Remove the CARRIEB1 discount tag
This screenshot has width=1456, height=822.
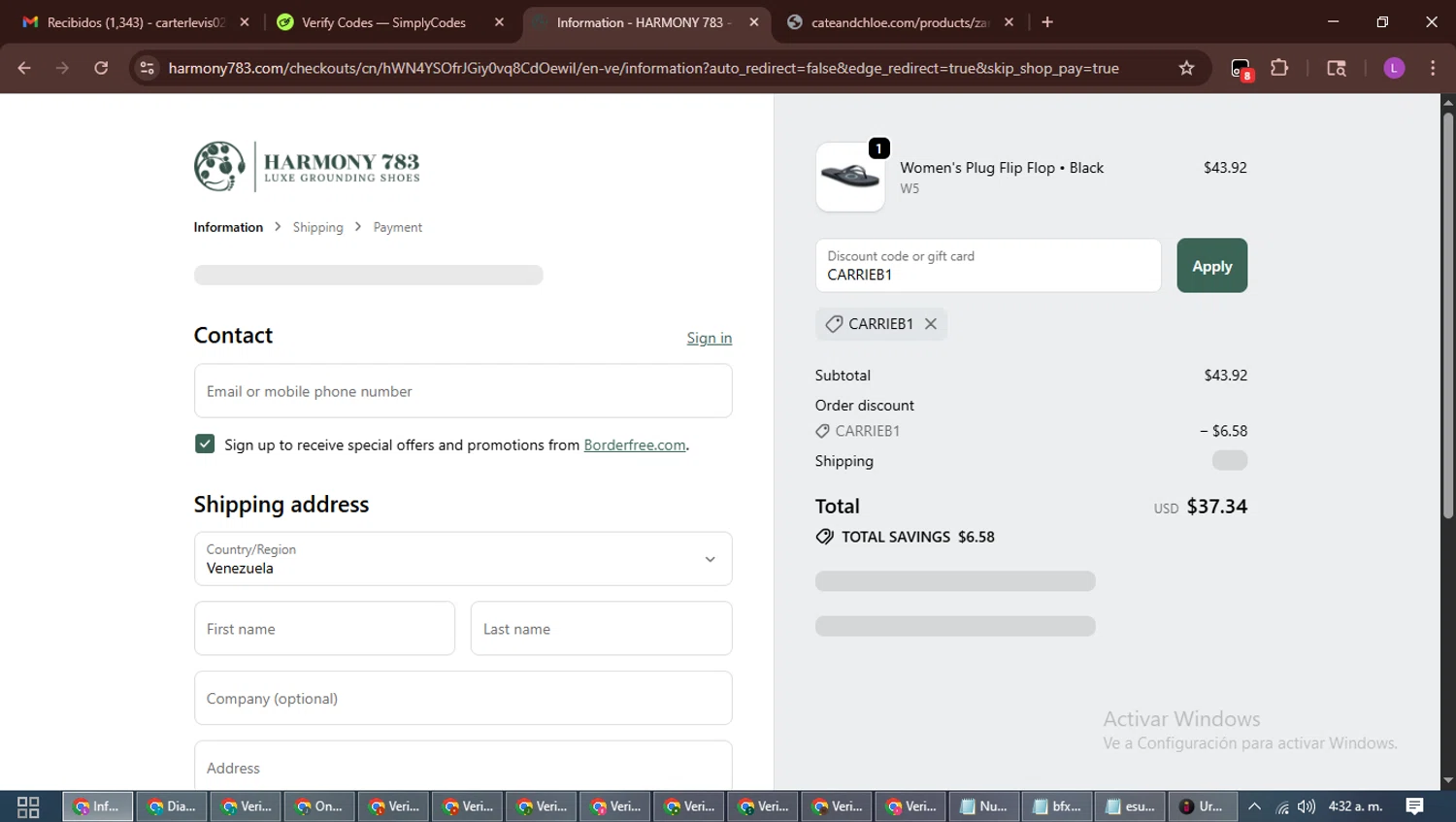click(x=930, y=324)
